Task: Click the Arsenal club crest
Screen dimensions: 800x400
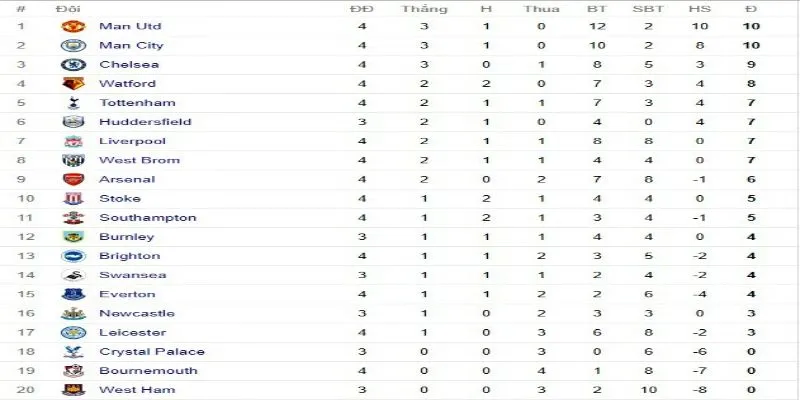Action: point(73,180)
